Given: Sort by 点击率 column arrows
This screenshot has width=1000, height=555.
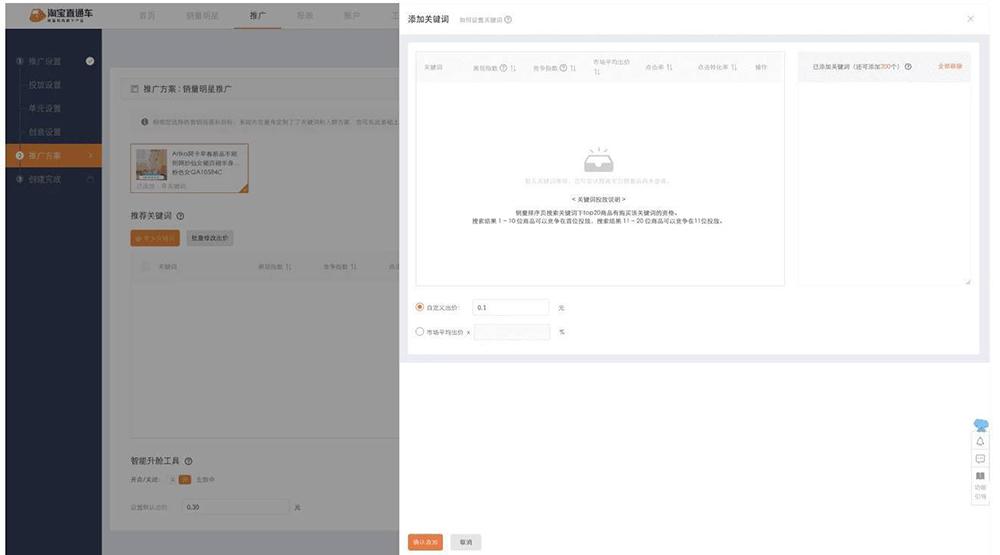Looking at the screenshot, I should (669, 67).
